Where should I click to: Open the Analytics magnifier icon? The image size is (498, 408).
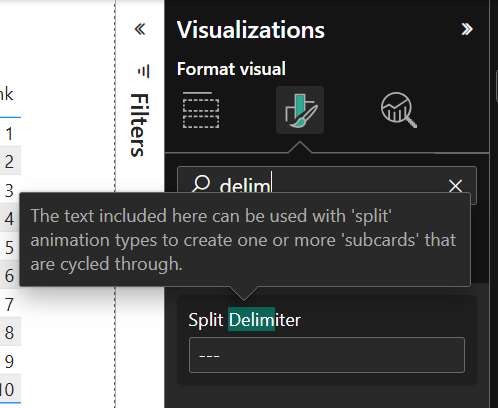click(x=399, y=110)
